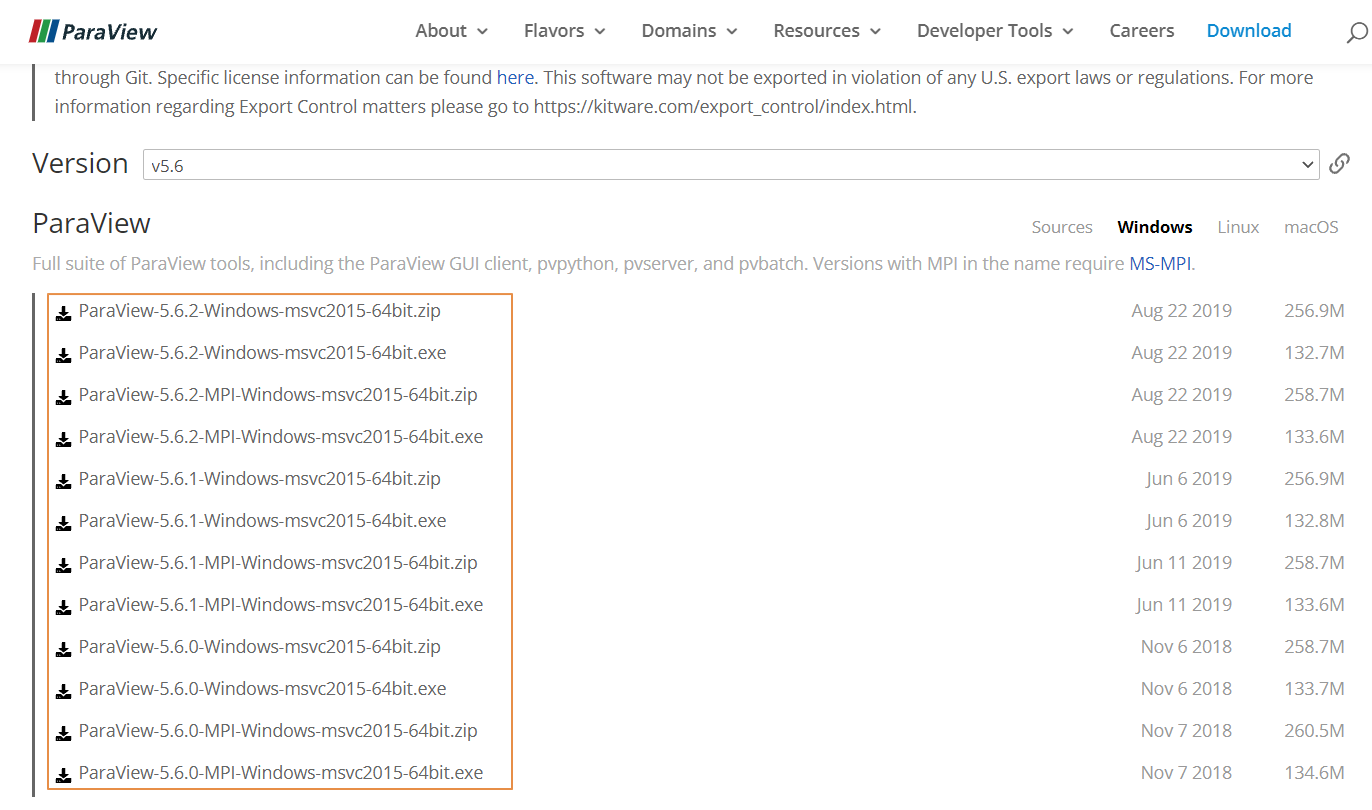
Task: Open the Version v5.6 dropdown
Action: tap(731, 165)
